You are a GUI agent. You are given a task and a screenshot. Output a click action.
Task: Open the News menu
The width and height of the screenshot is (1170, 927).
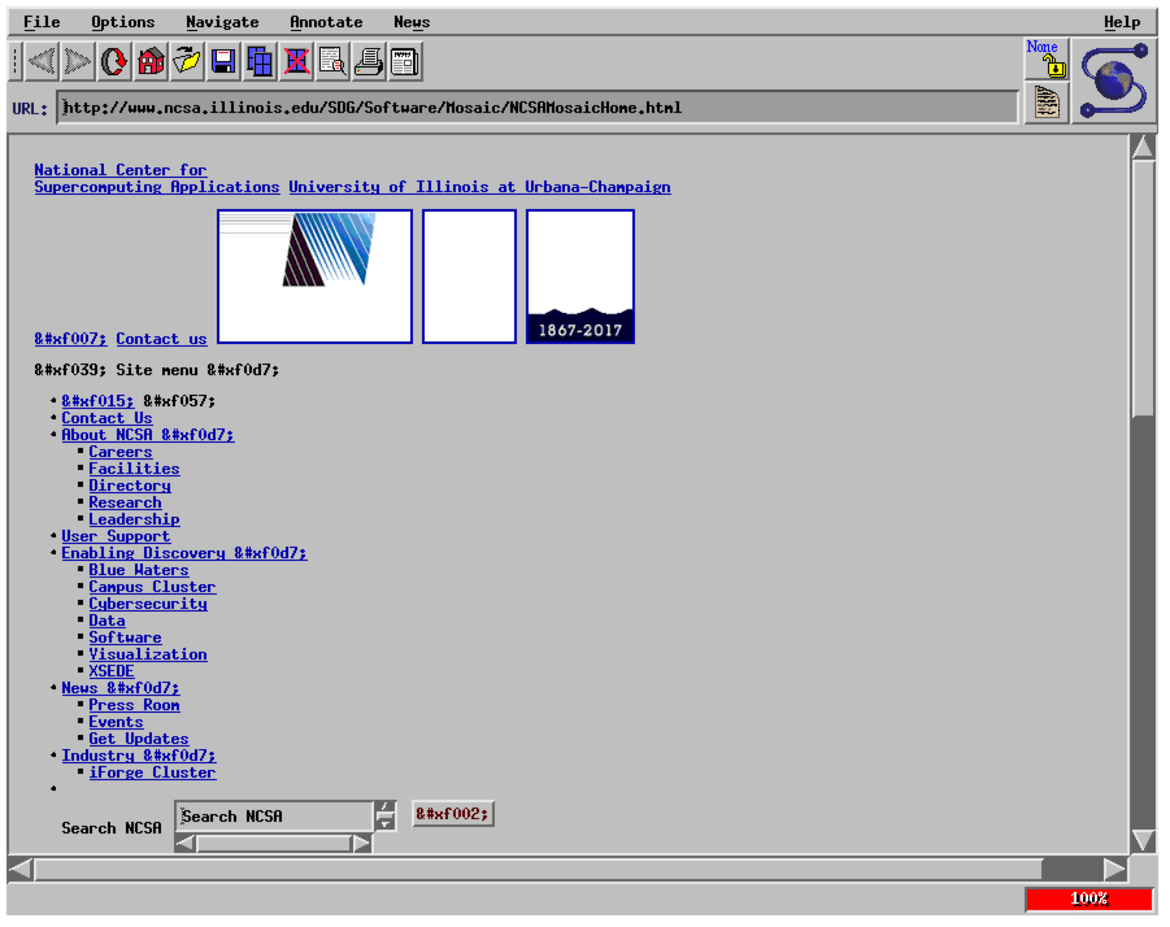(412, 22)
